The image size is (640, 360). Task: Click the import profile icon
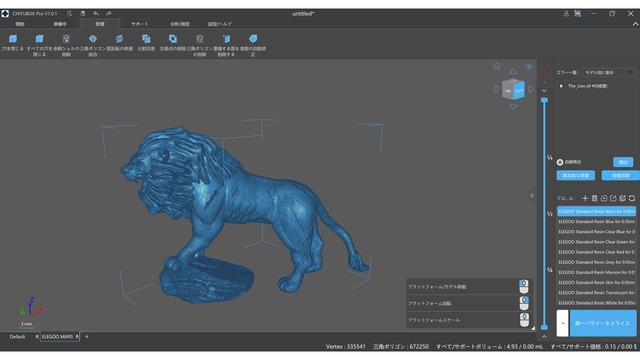604,198
